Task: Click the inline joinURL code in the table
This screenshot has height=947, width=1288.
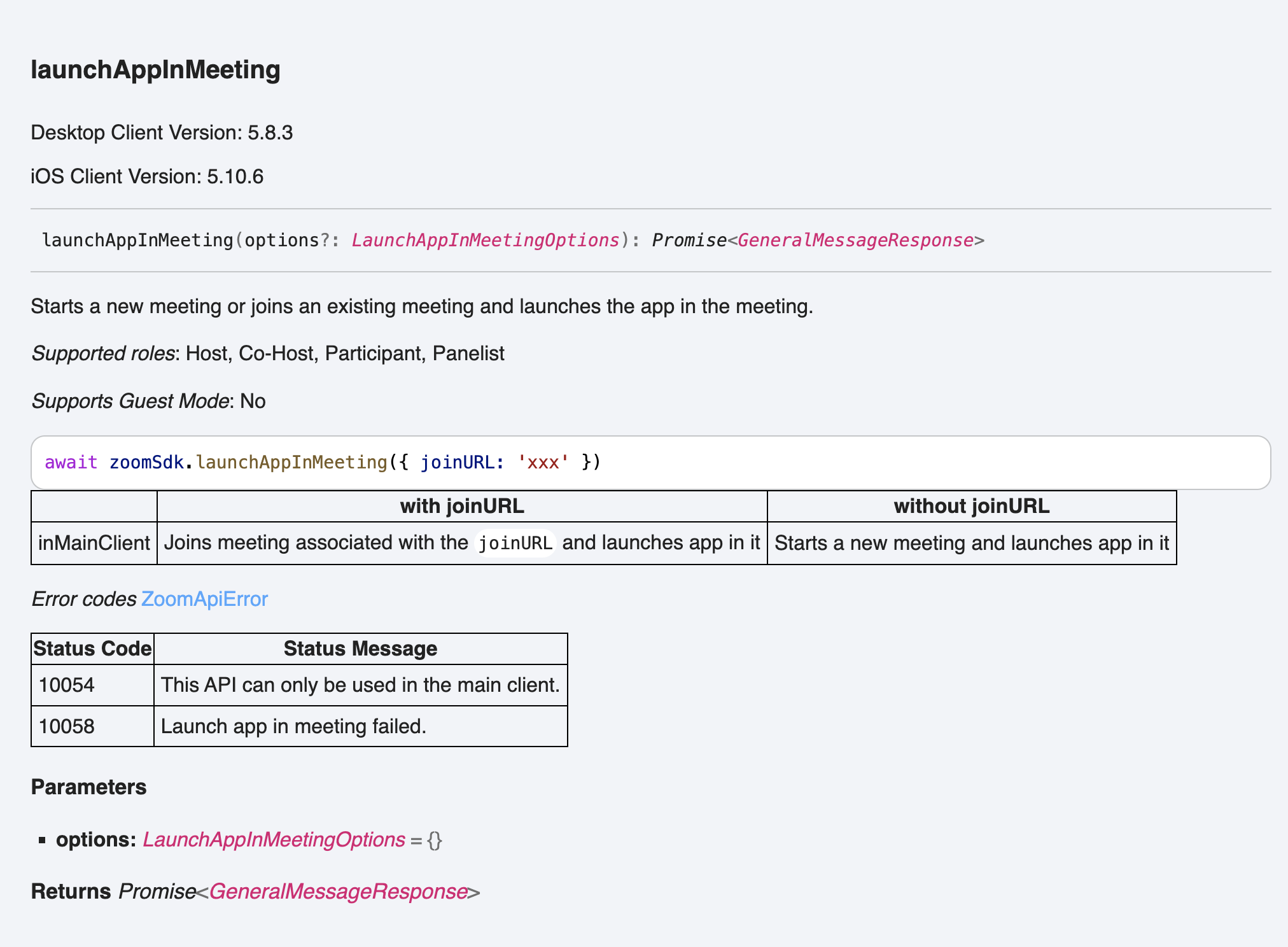Action: pos(515,544)
